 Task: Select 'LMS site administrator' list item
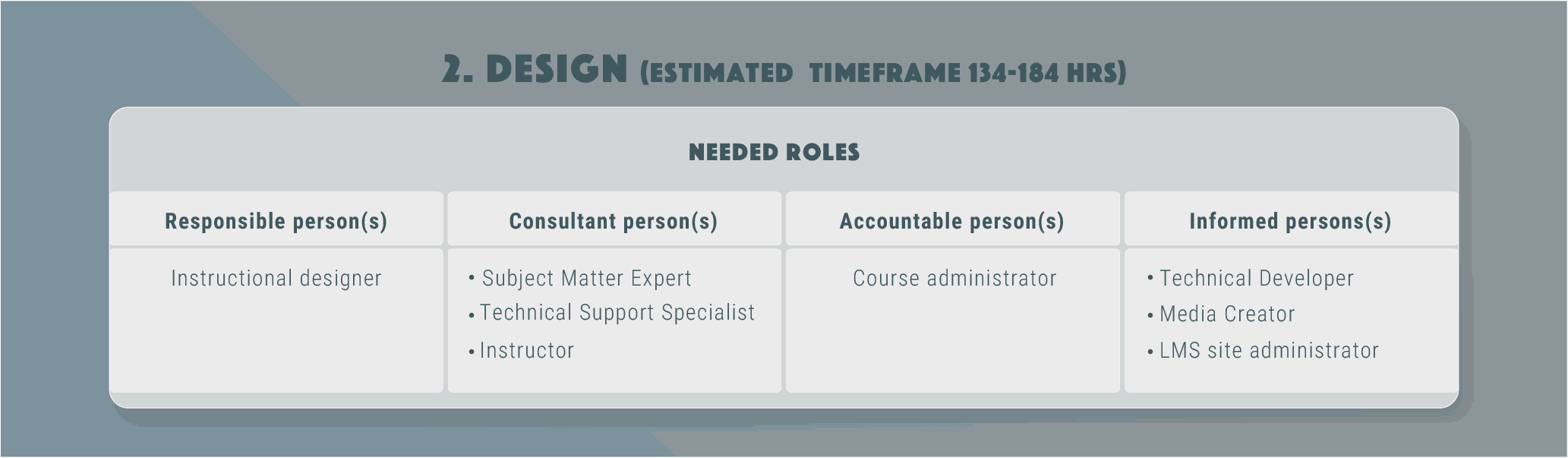click(x=1269, y=350)
